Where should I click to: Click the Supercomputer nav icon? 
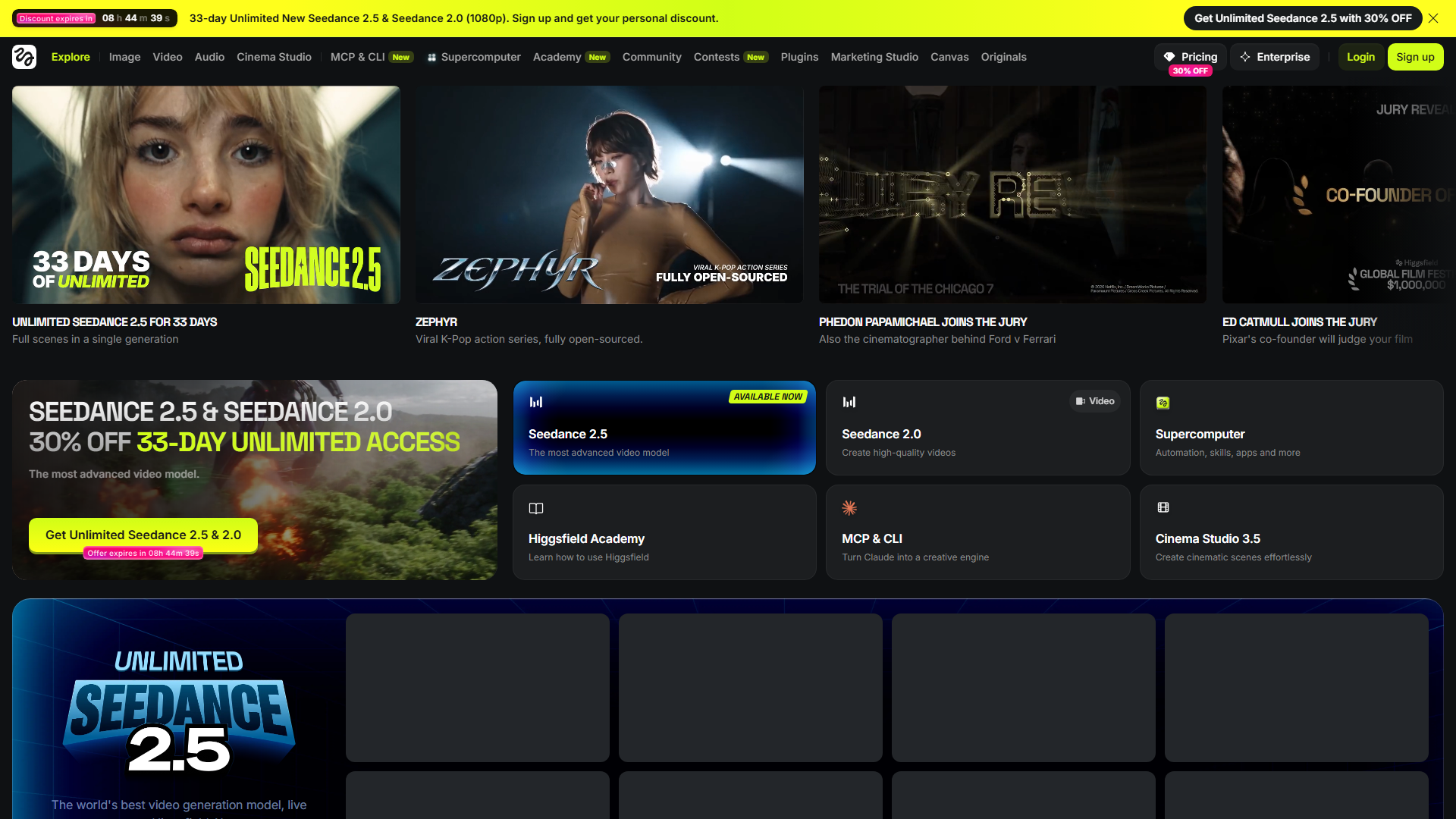tap(431, 58)
